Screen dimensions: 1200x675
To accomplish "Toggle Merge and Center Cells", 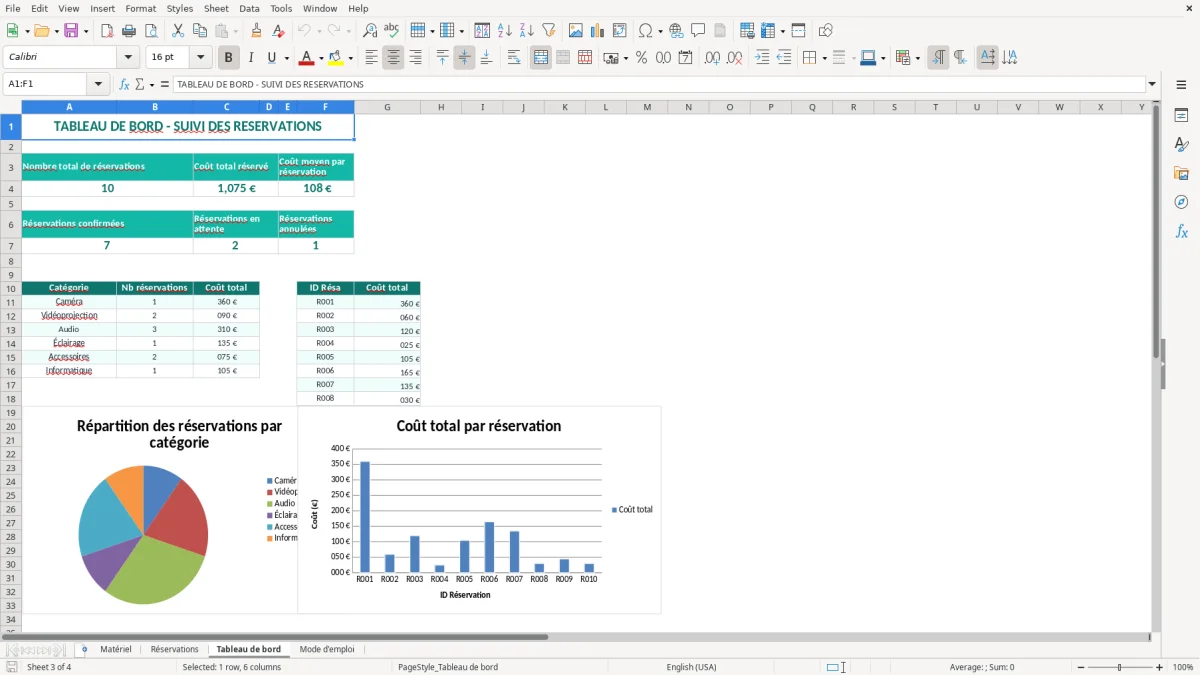I will (x=541, y=58).
